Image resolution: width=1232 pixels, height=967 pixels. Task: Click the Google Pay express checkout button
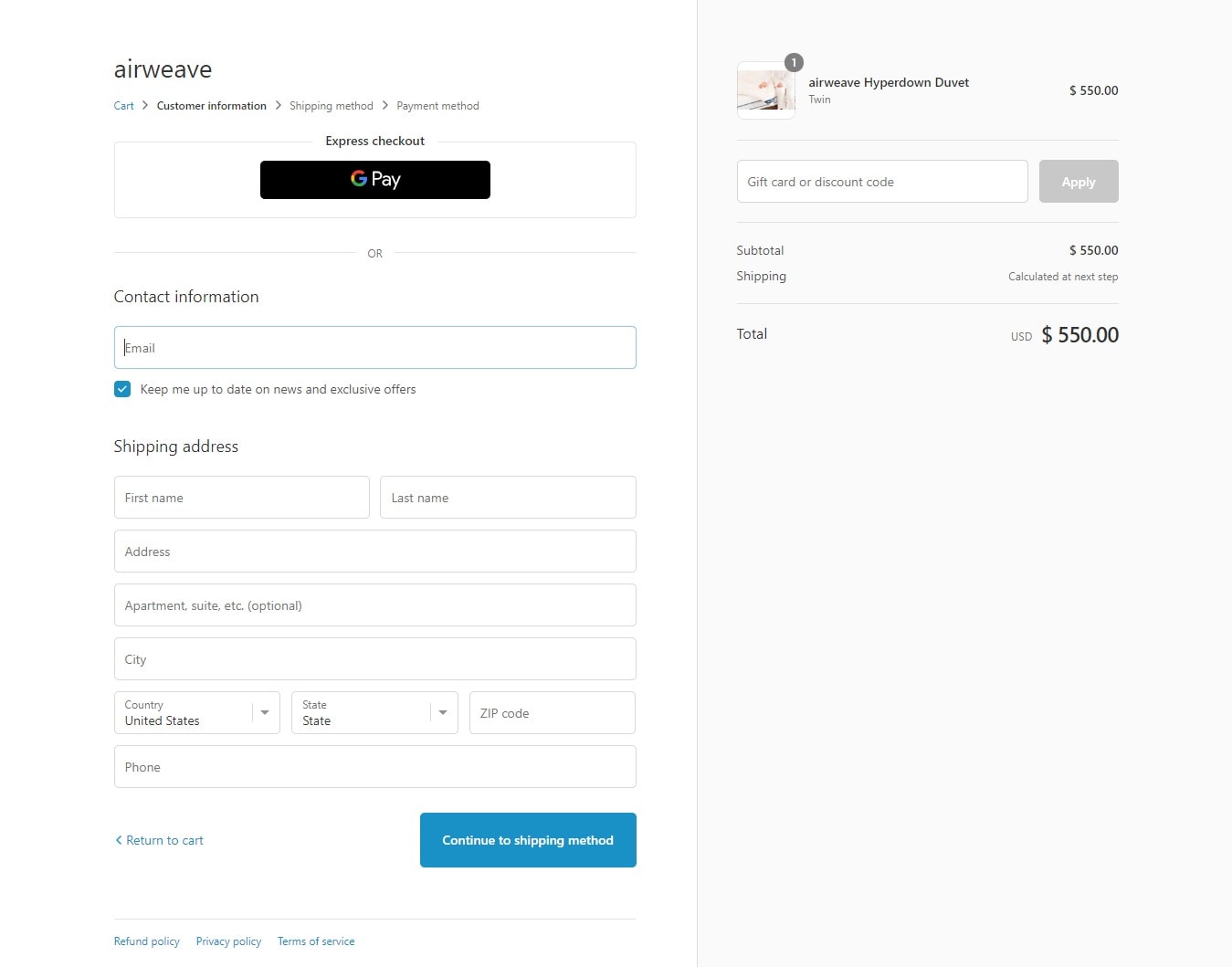[x=374, y=180]
